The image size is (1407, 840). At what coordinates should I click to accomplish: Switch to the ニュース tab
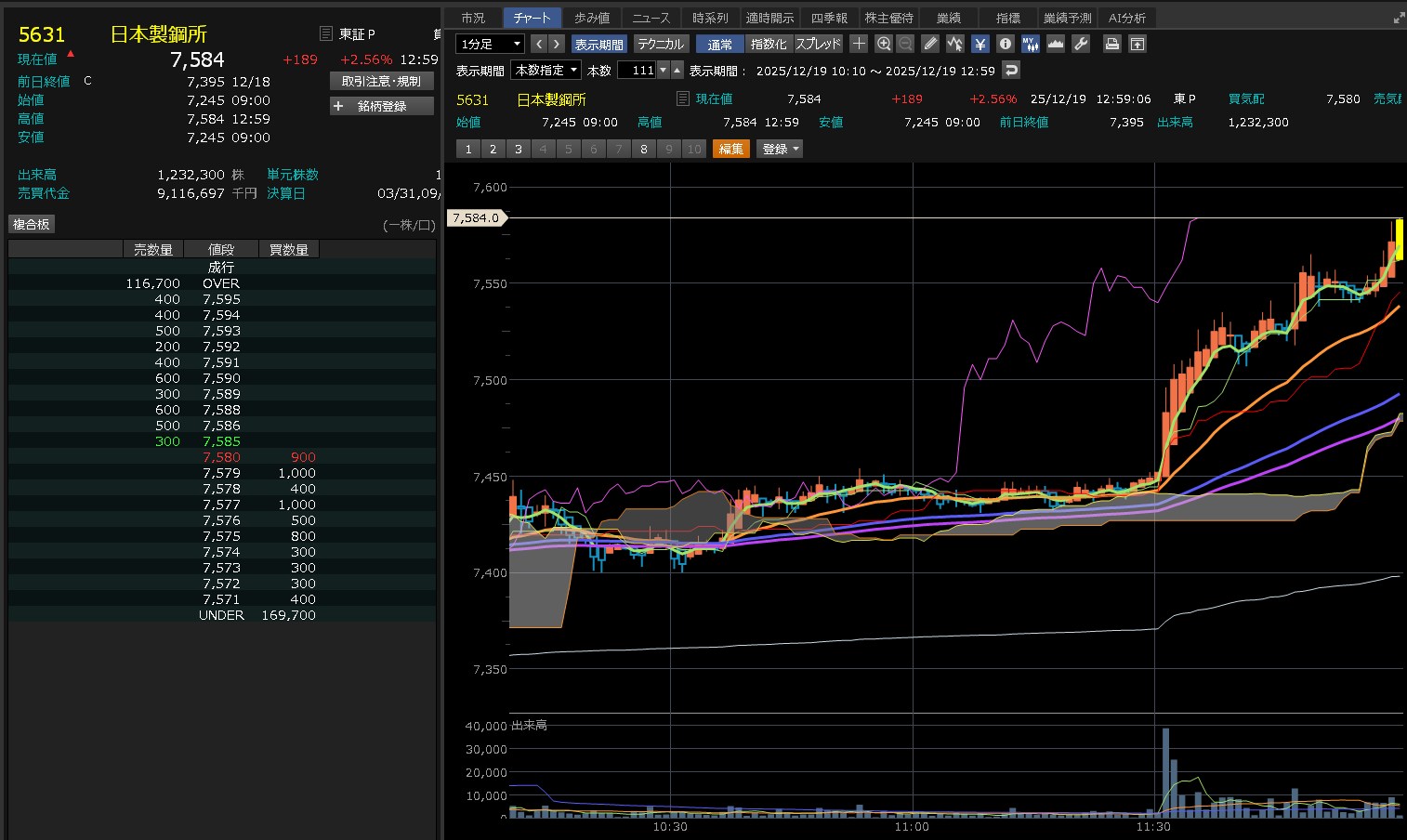click(651, 18)
